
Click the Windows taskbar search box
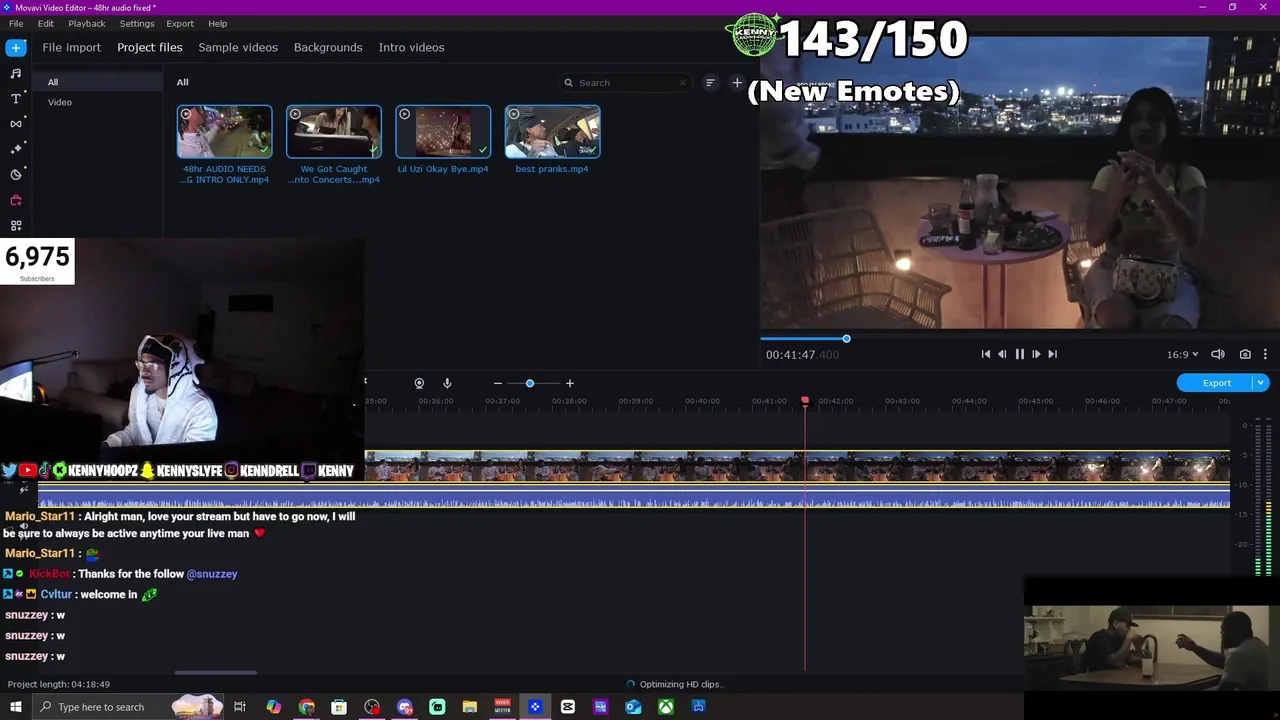pos(127,707)
